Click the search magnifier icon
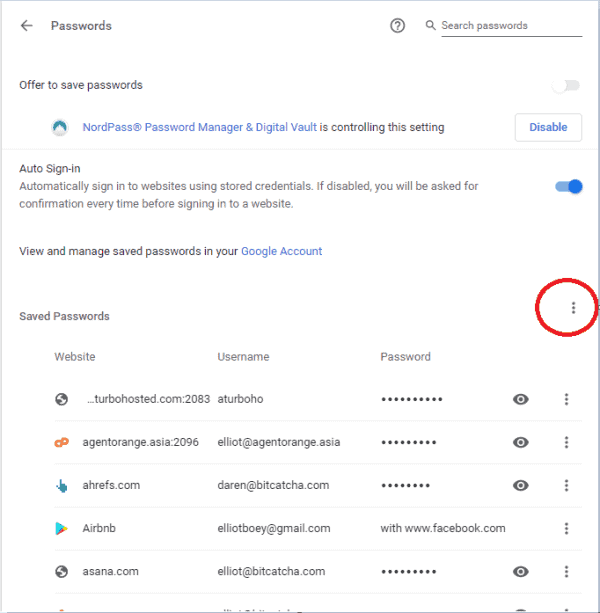Image resolution: width=600 pixels, height=613 pixels. (x=430, y=25)
